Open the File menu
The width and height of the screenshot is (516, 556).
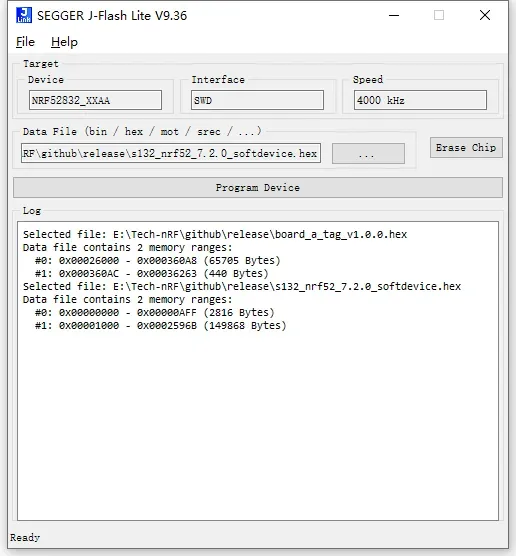tap(26, 42)
